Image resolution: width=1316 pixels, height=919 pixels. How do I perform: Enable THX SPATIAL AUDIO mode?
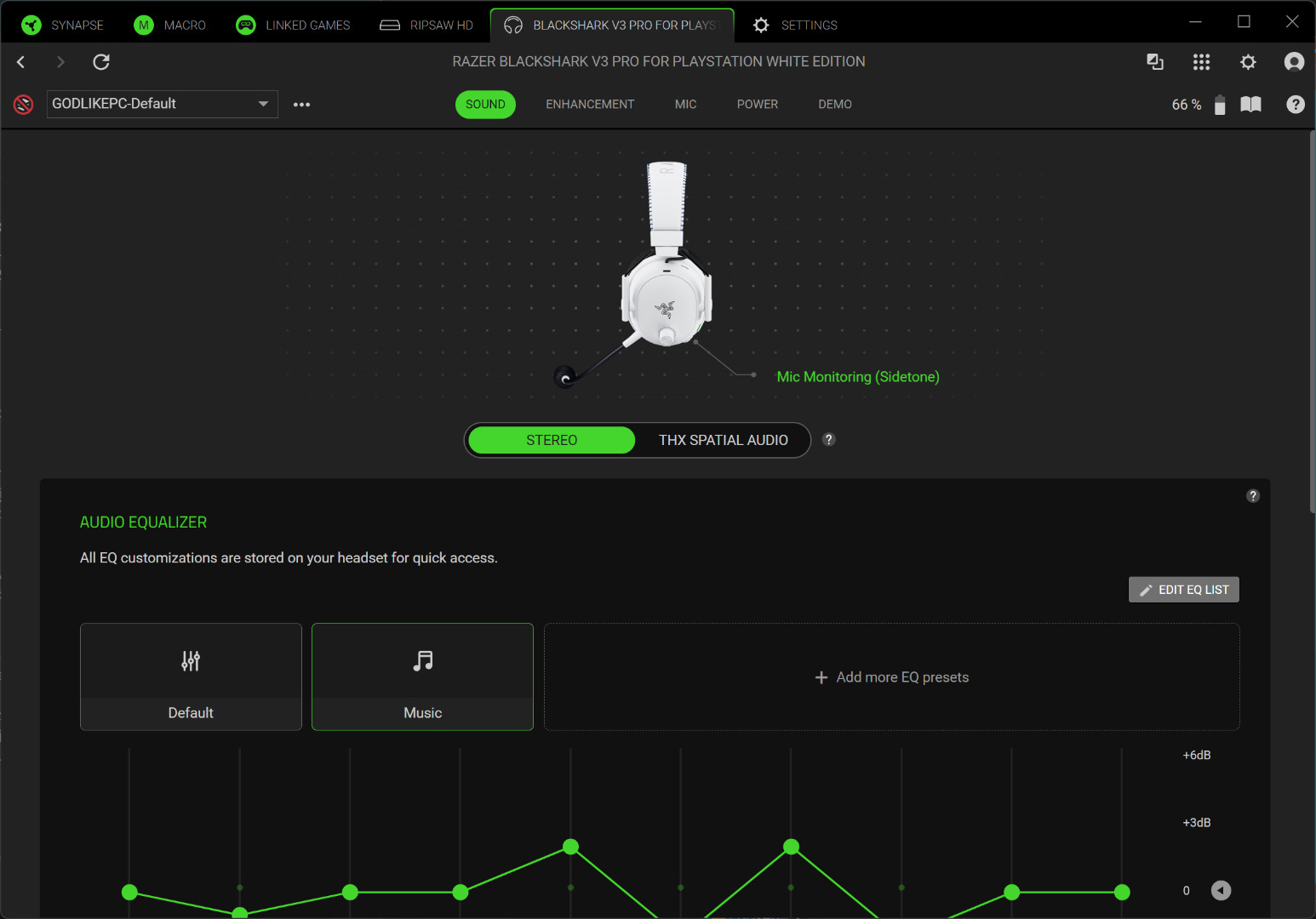(x=723, y=440)
